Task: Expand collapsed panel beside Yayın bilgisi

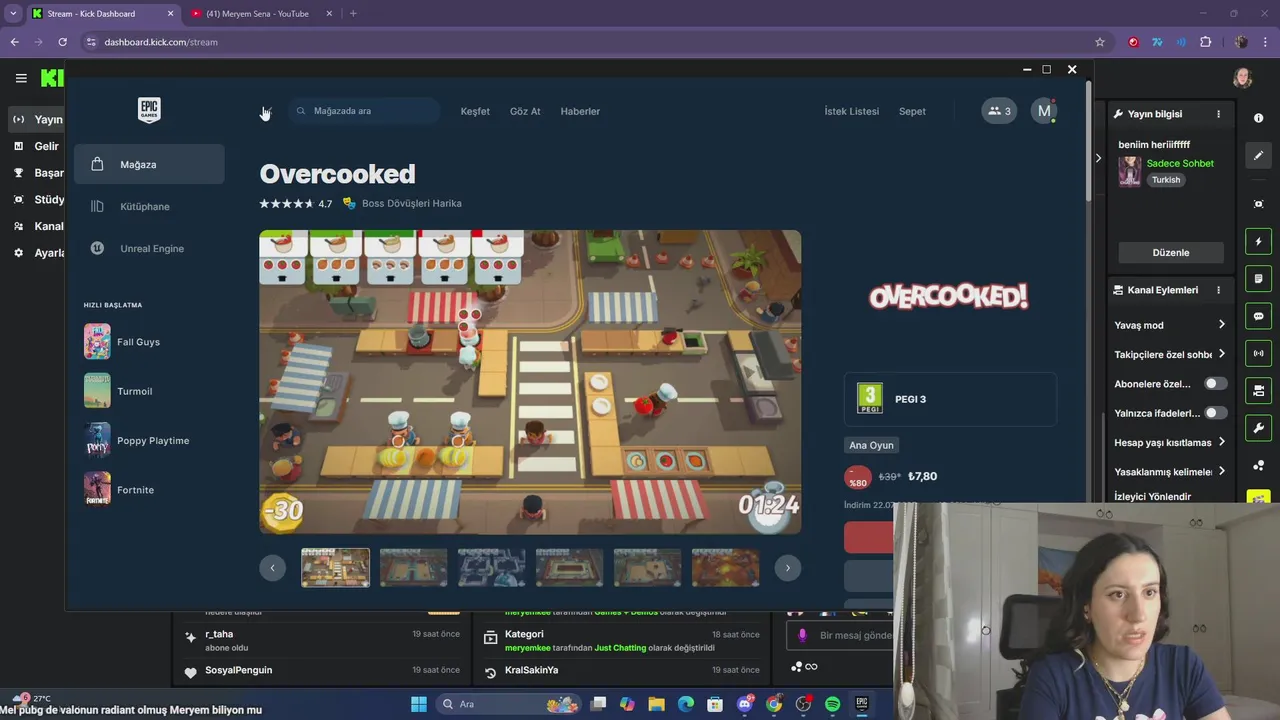Action: pos(1098,158)
